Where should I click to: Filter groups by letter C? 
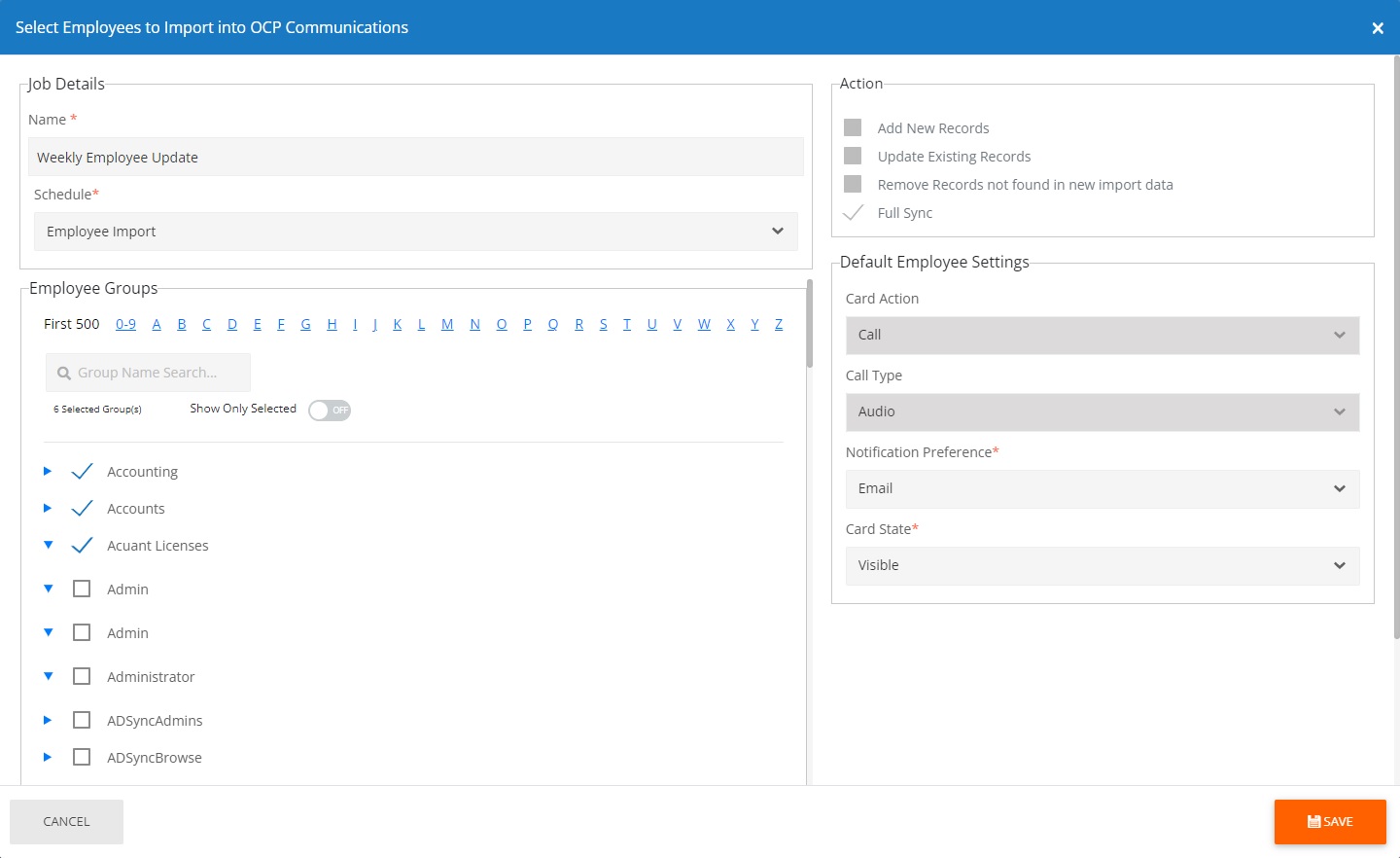206,324
